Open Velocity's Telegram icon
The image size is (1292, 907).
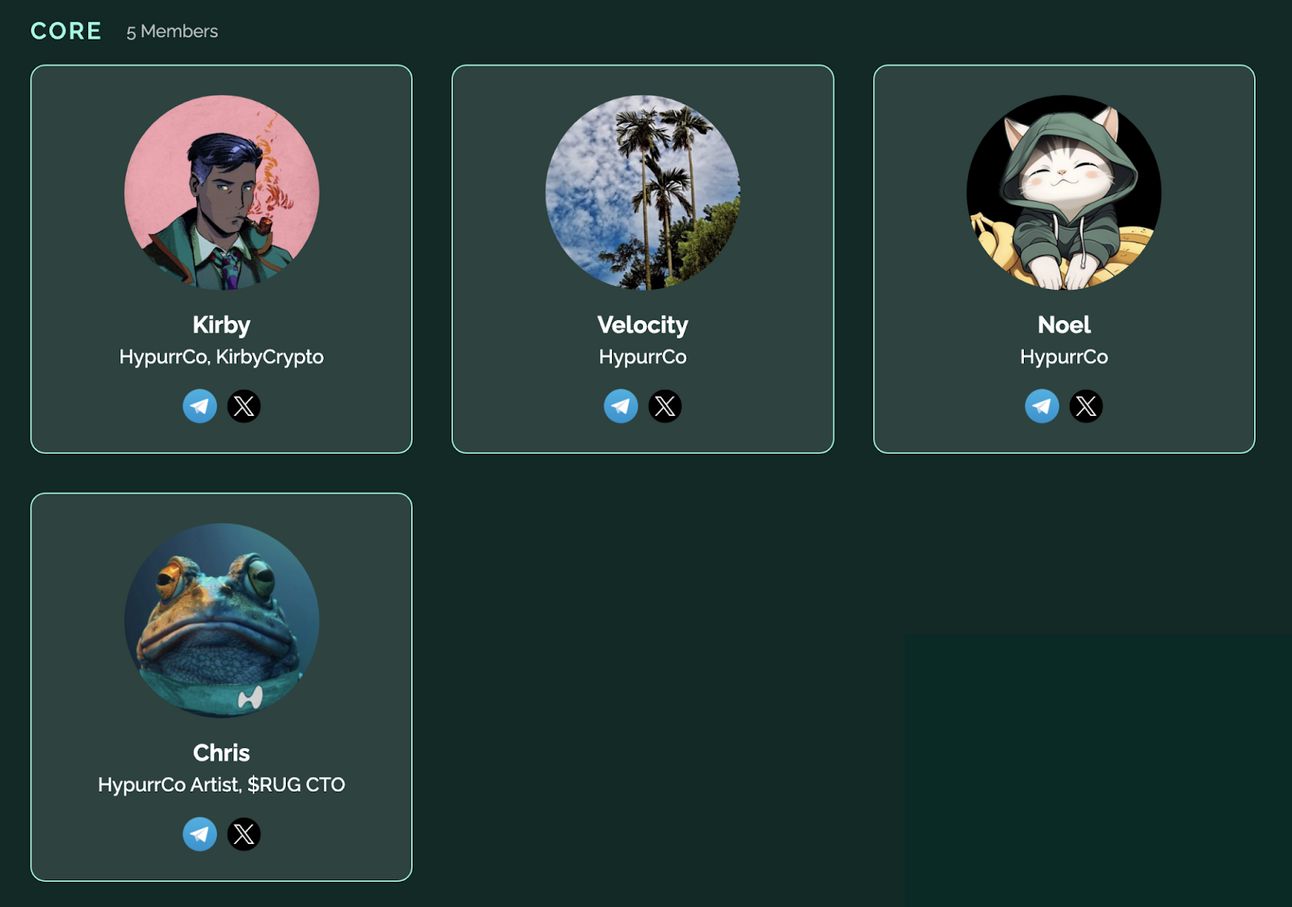coord(621,406)
